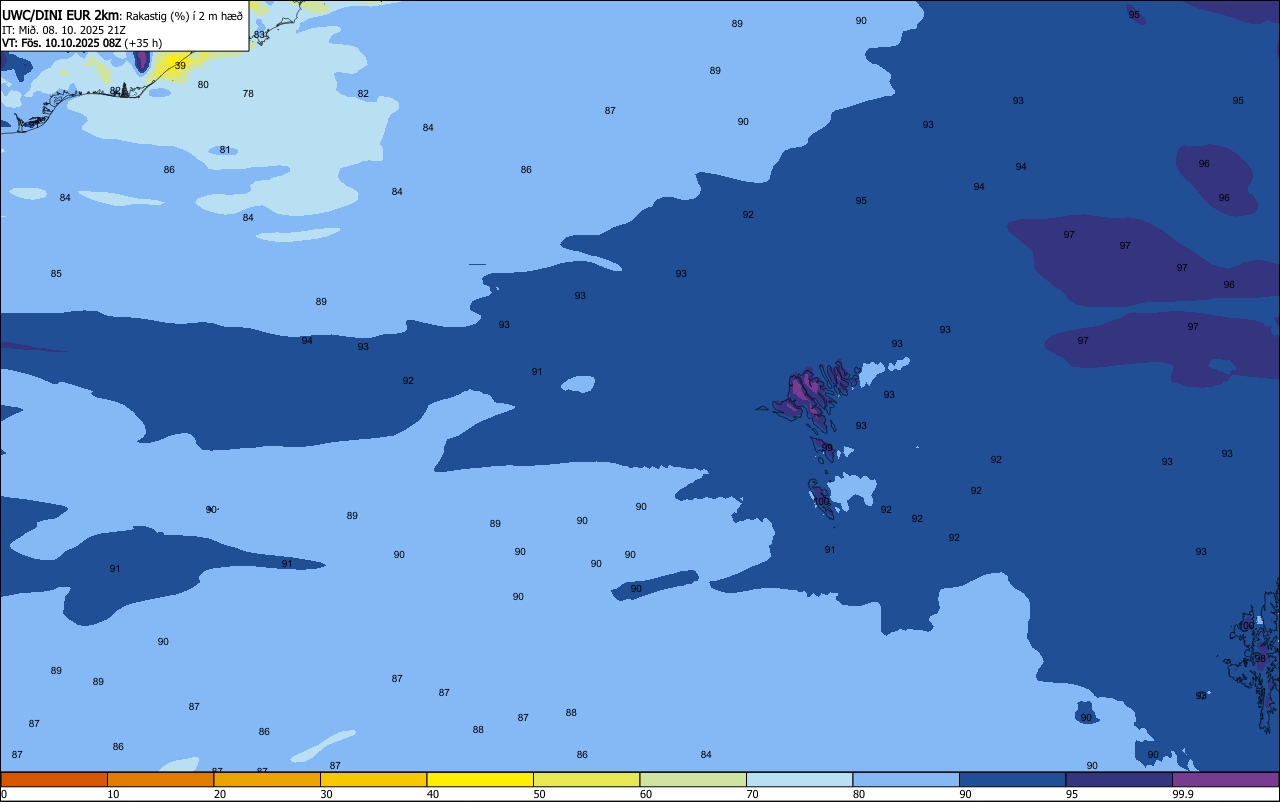Click the 98 humidity value near Shetland
Screen dimensions: 1280x802
[x=1261, y=659]
